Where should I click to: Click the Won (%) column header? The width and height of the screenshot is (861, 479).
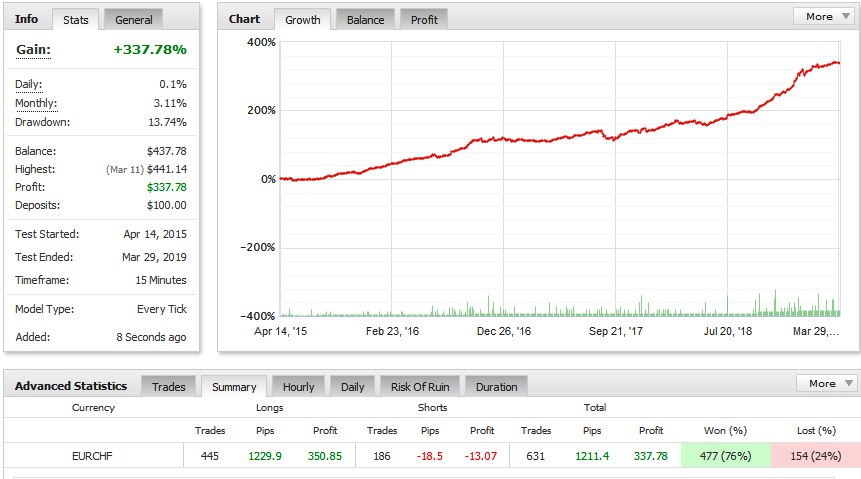(x=725, y=431)
